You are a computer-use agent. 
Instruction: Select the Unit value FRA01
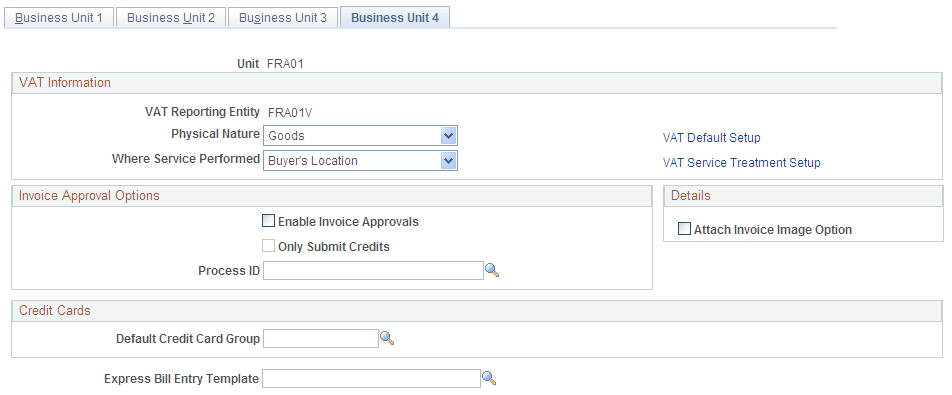pos(285,63)
